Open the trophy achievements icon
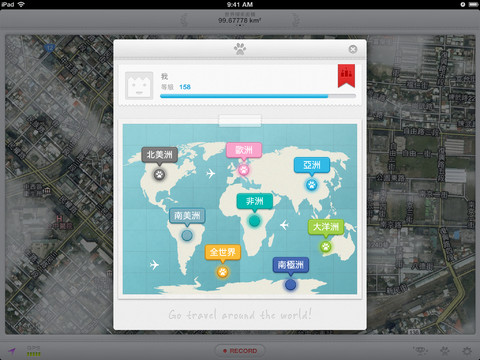Viewport: 480px width, 360px height. pos(421,350)
